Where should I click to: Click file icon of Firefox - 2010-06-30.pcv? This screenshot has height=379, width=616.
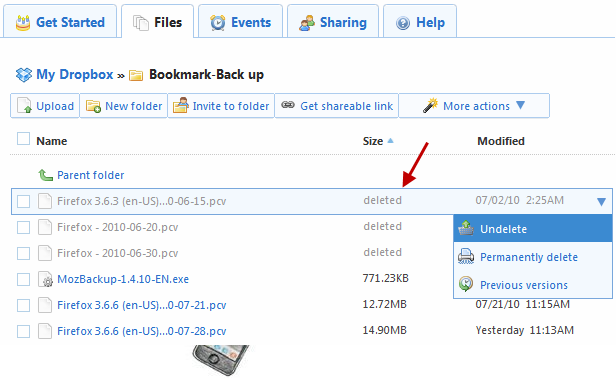point(45,253)
